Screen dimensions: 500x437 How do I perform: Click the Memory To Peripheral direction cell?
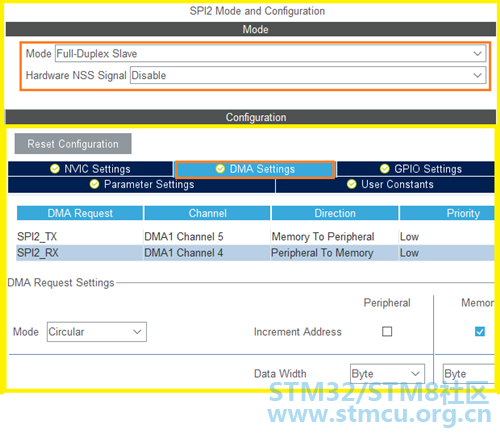334,237
